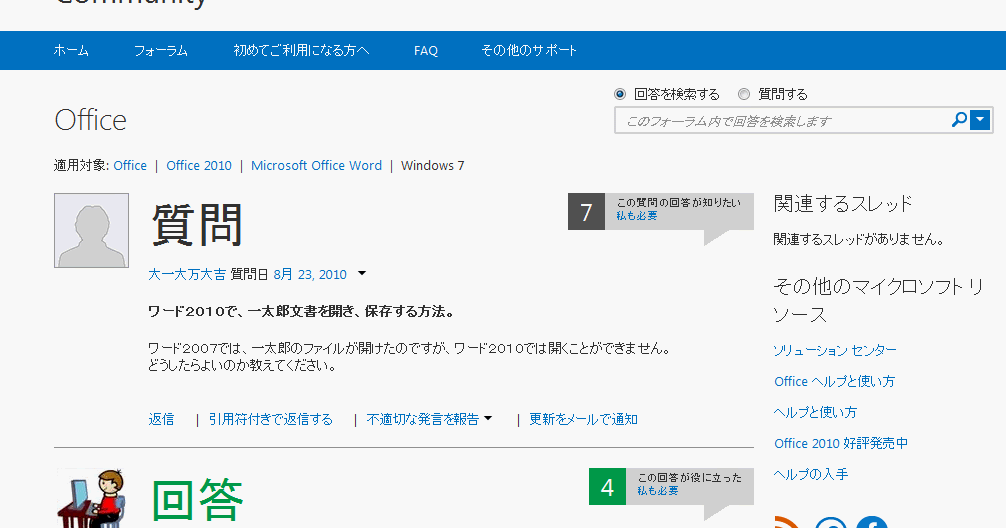1006x528 pixels.
Task: Open the FAQ navigation item
Action: pyautogui.click(x=426, y=51)
